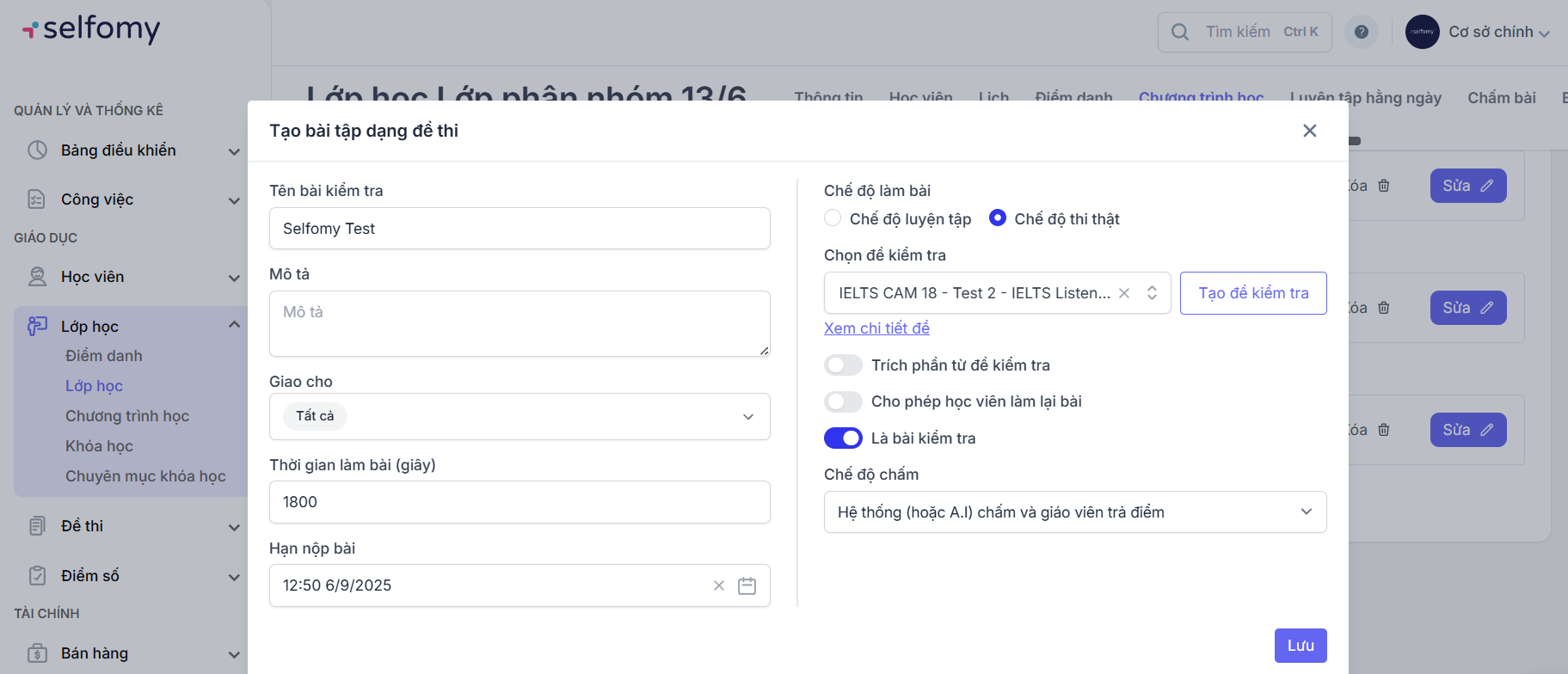This screenshot has height=674, width=1568.
Task: Switch to the Chấm bài tab
Action: coord(1501,97)
